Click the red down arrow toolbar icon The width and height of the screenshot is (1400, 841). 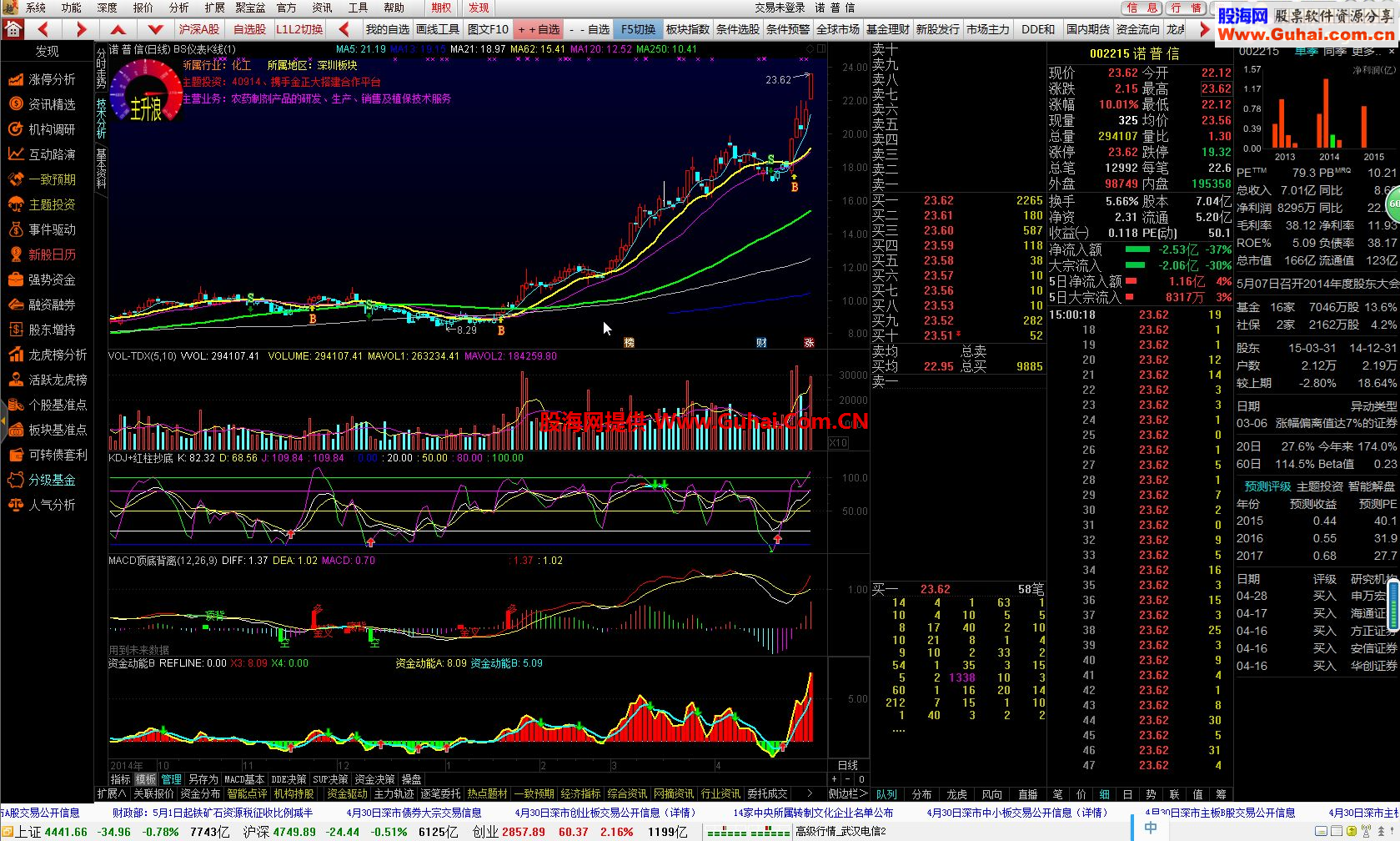[155, 29]
